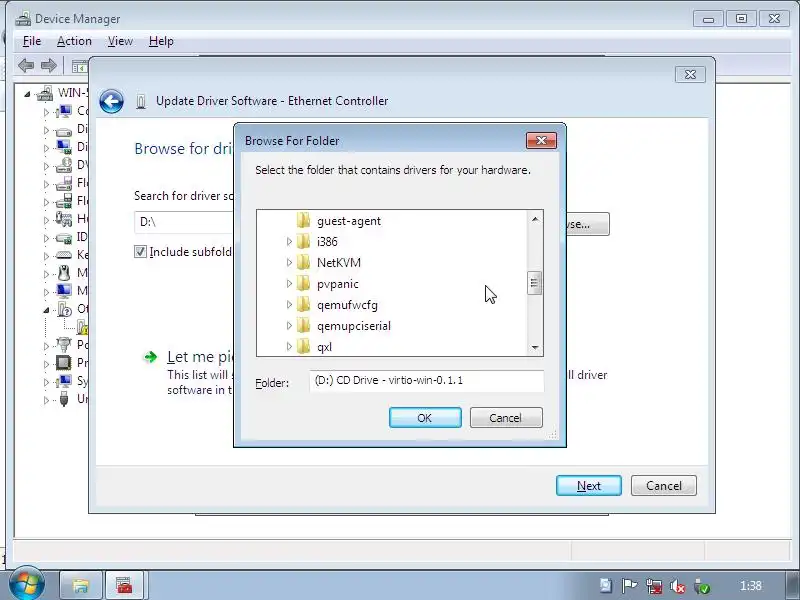Click the processor chip icon in Device Manager tree
This screenshot has height=600, width=800.
point(64,363)
